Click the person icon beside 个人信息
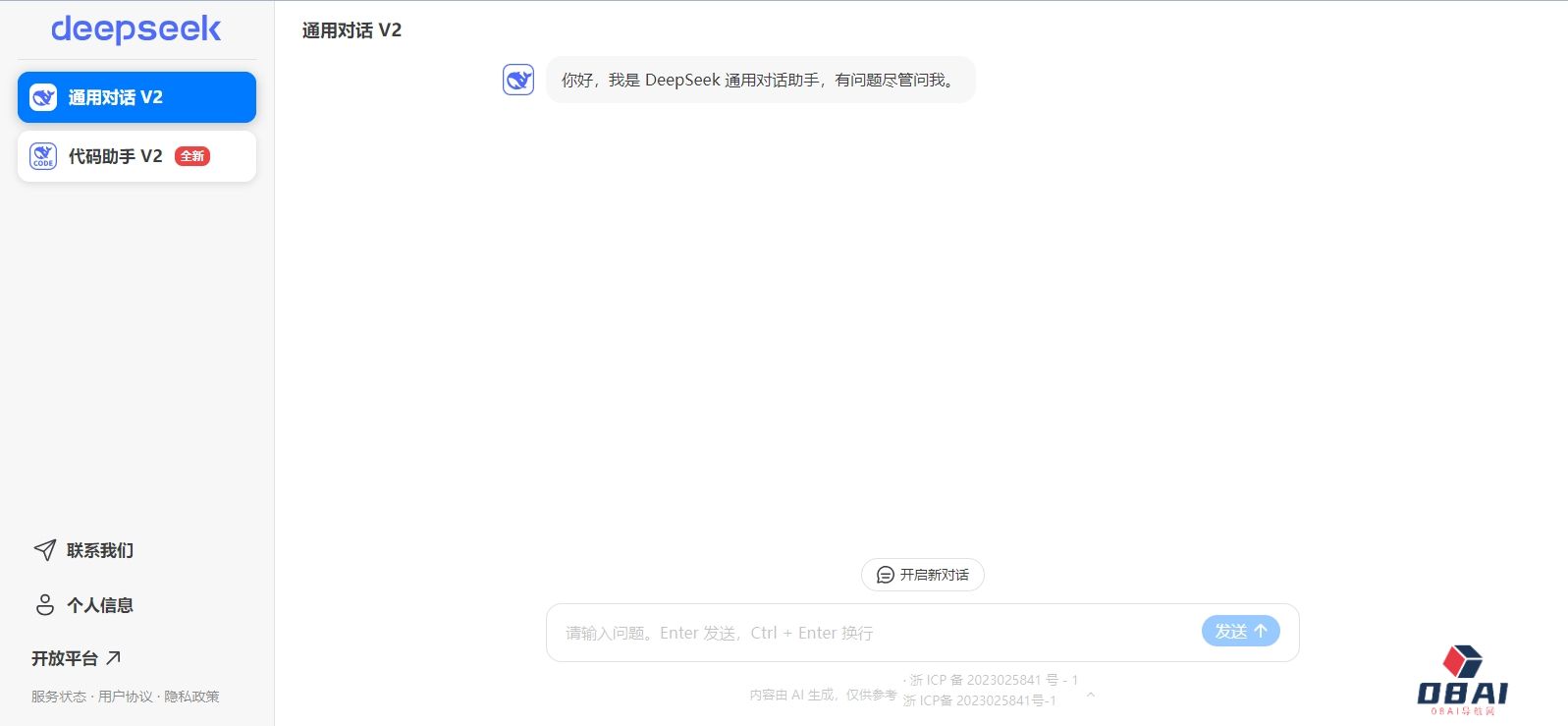This screenshot has width=1568, height=726. click(x=44, y=605)
